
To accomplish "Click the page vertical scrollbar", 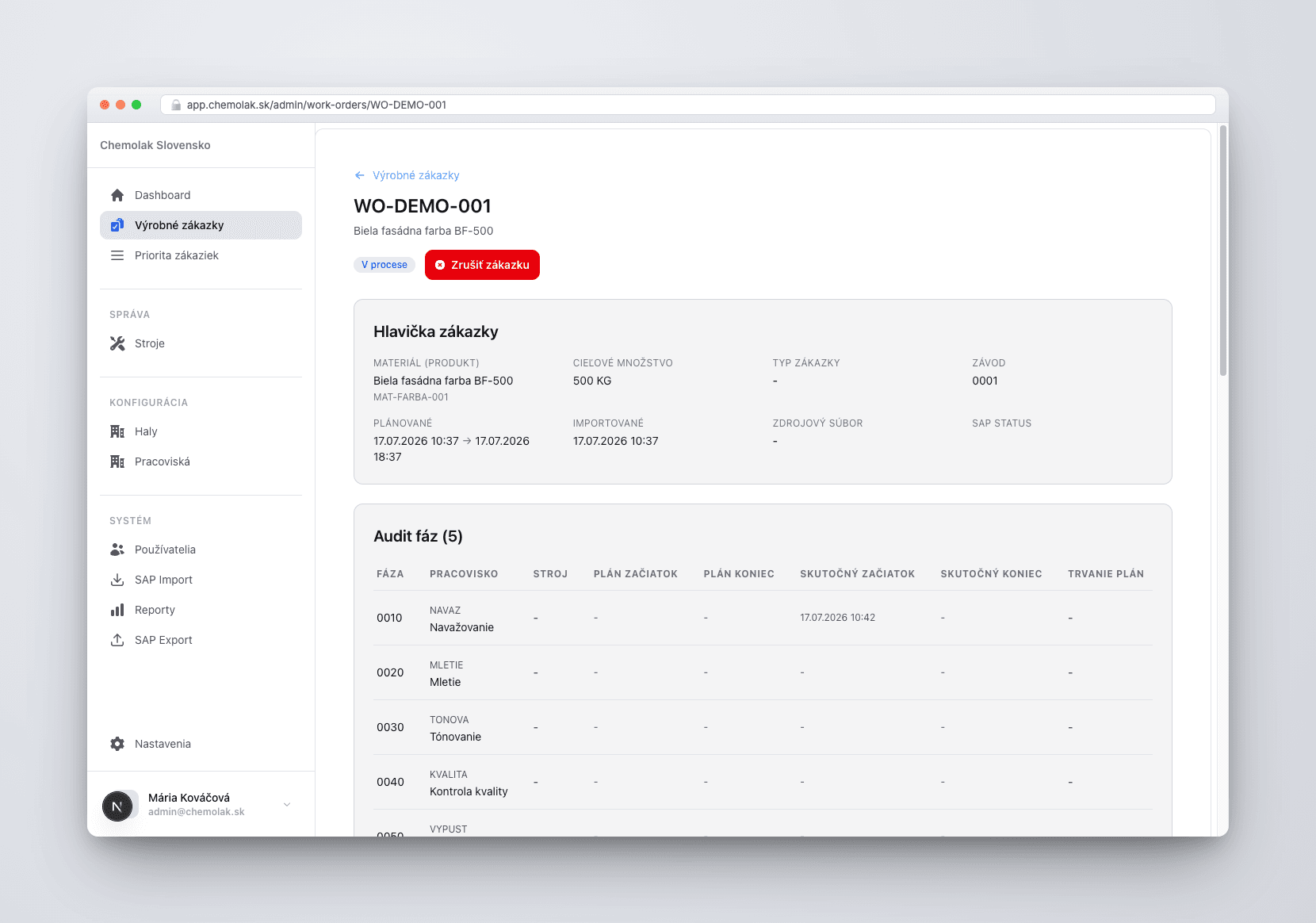I will click(1223, 251).
